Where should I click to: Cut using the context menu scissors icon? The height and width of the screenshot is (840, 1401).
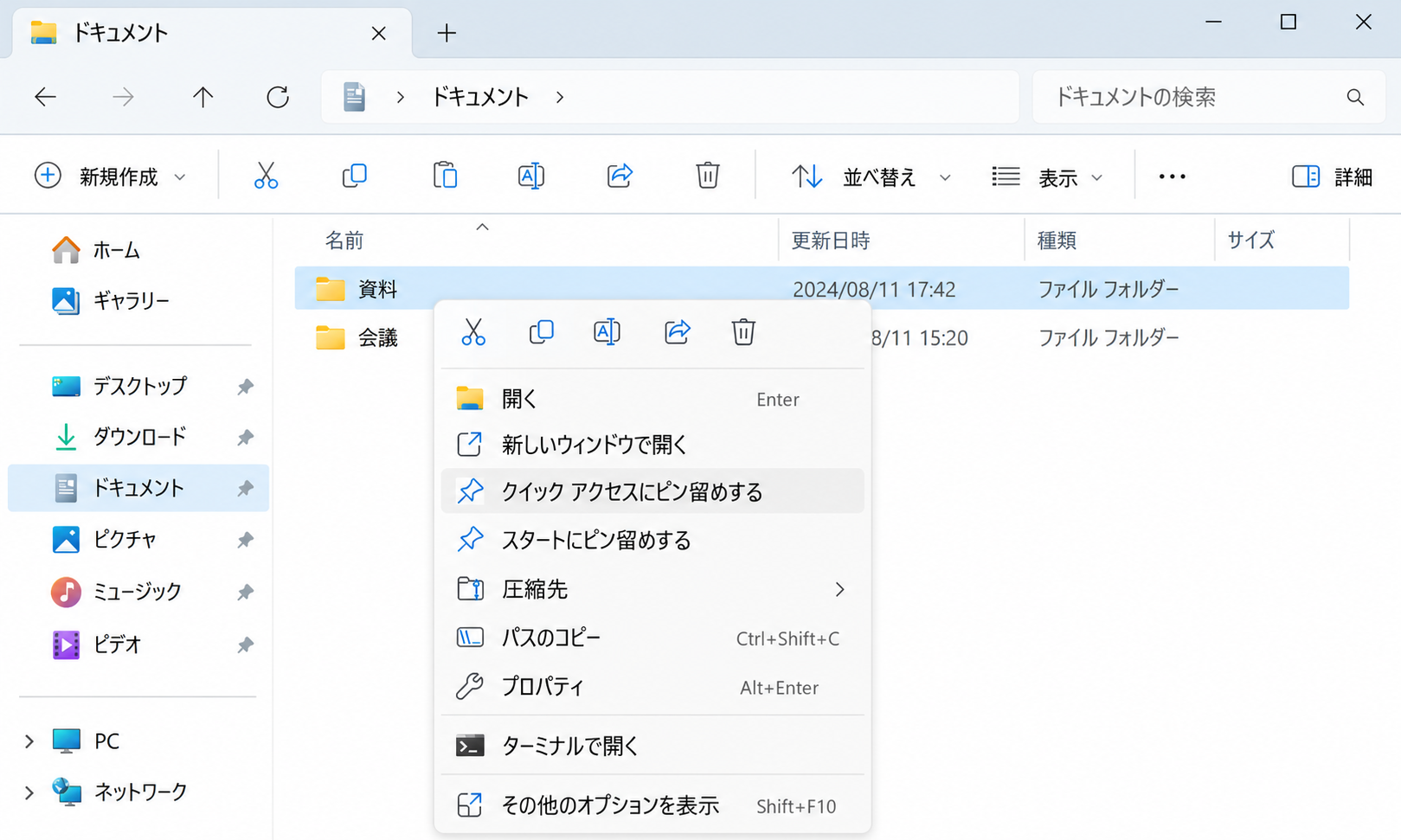click(473, 332)
